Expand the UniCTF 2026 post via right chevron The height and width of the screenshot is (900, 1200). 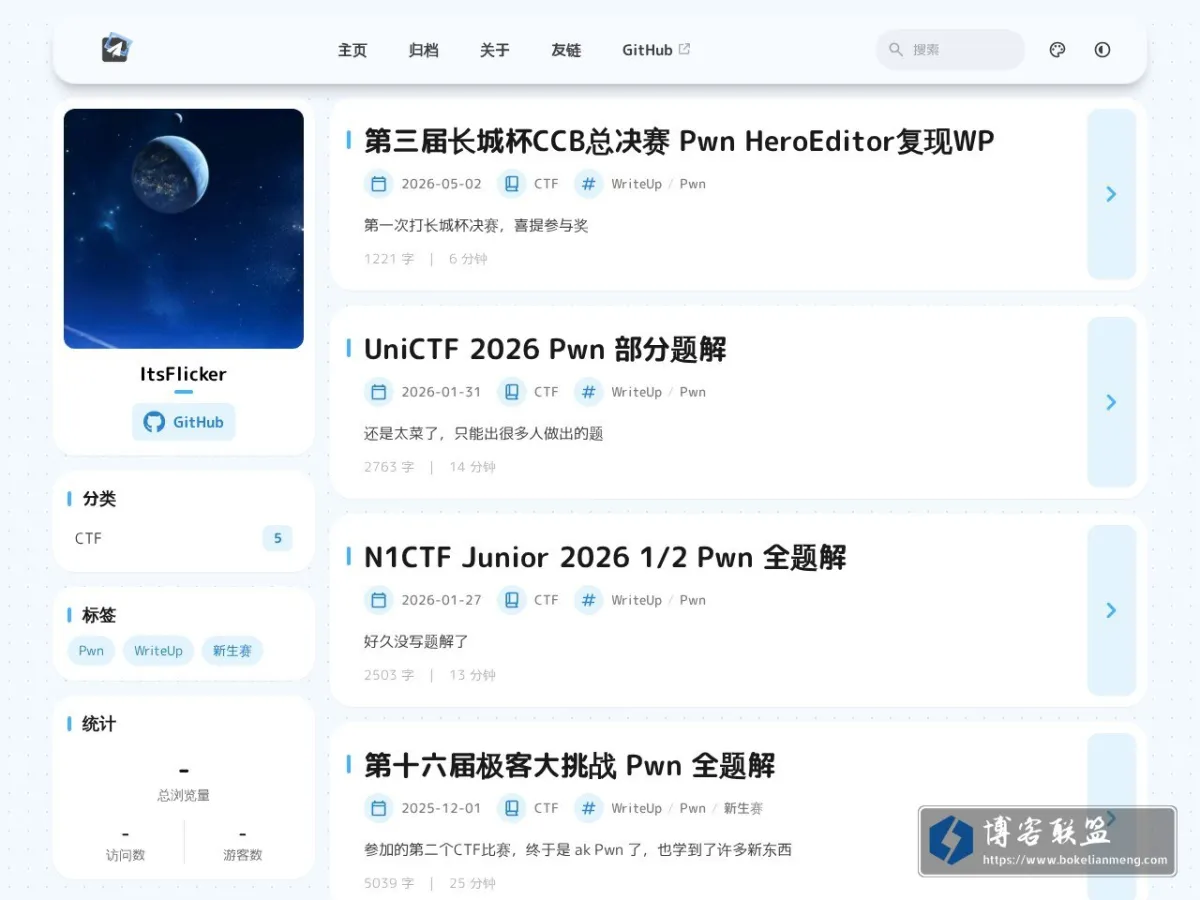click(1112, 402)
